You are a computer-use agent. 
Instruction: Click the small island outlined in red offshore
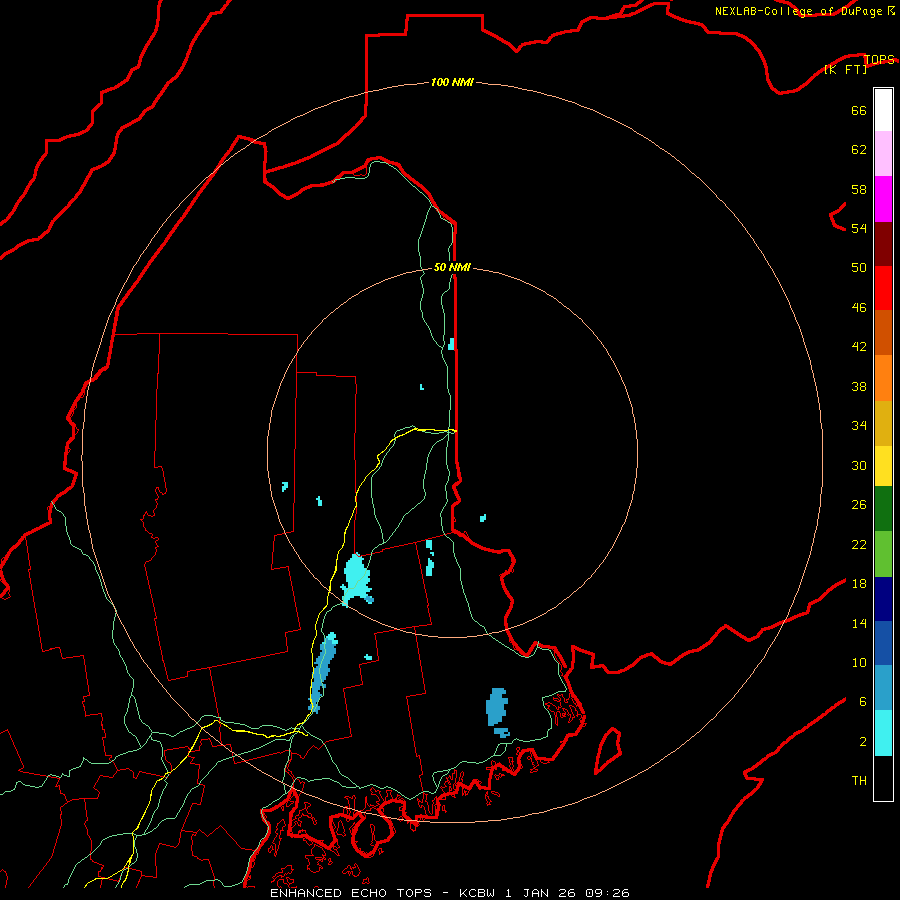point(608,750)
